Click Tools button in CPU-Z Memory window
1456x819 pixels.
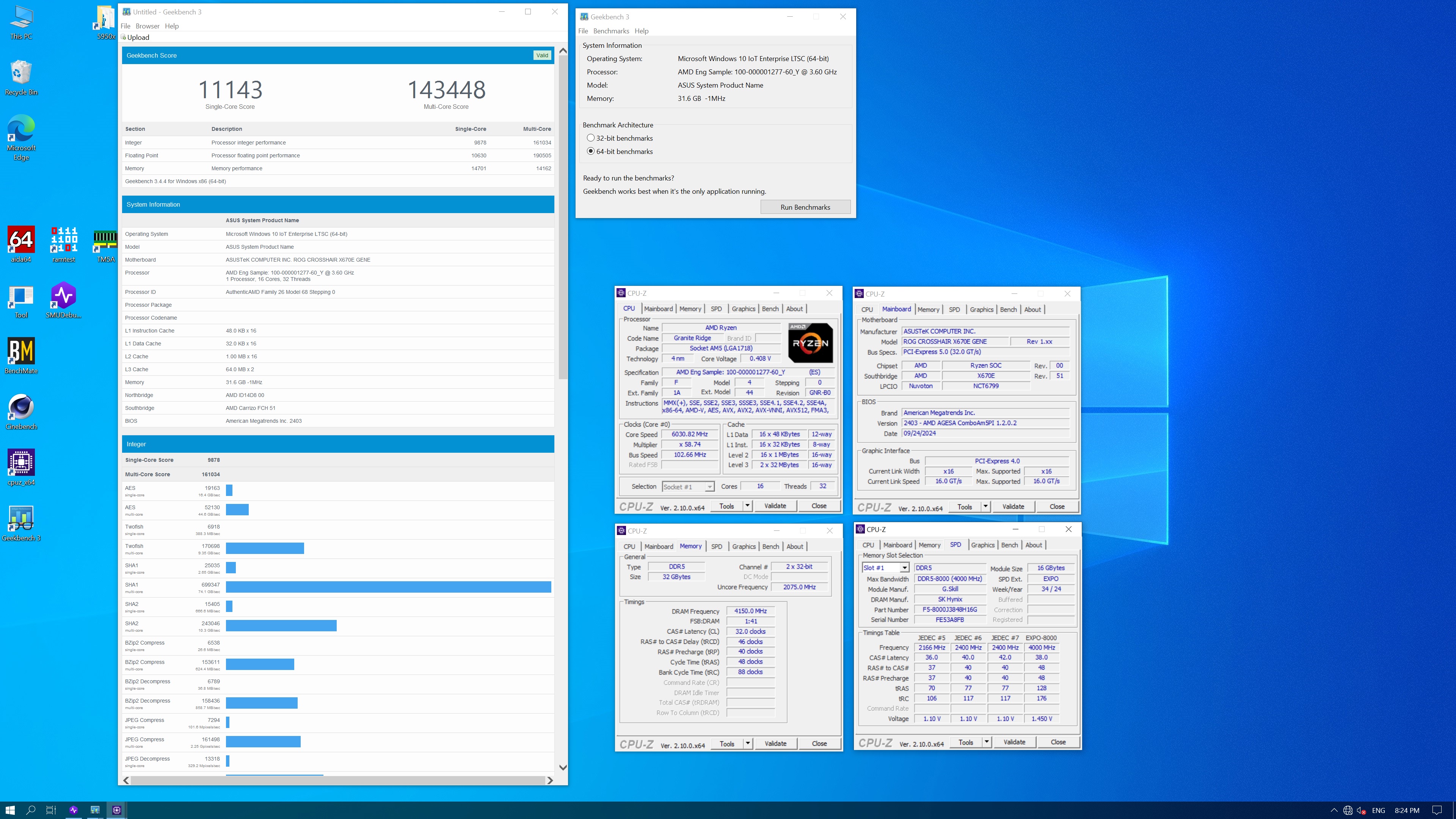[727, 743]
